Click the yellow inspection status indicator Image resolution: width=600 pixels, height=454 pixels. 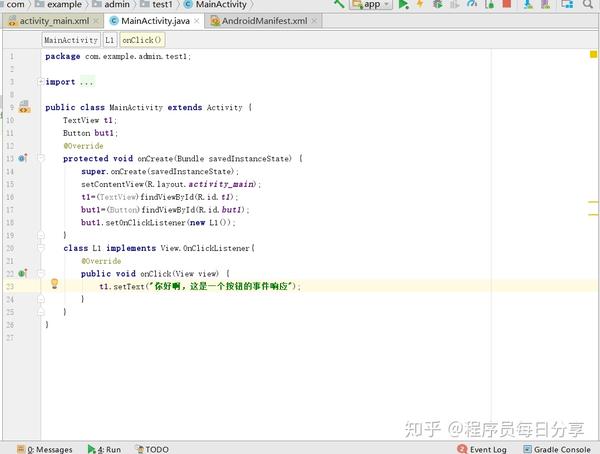pyautogui.click(x=593, y=54)
